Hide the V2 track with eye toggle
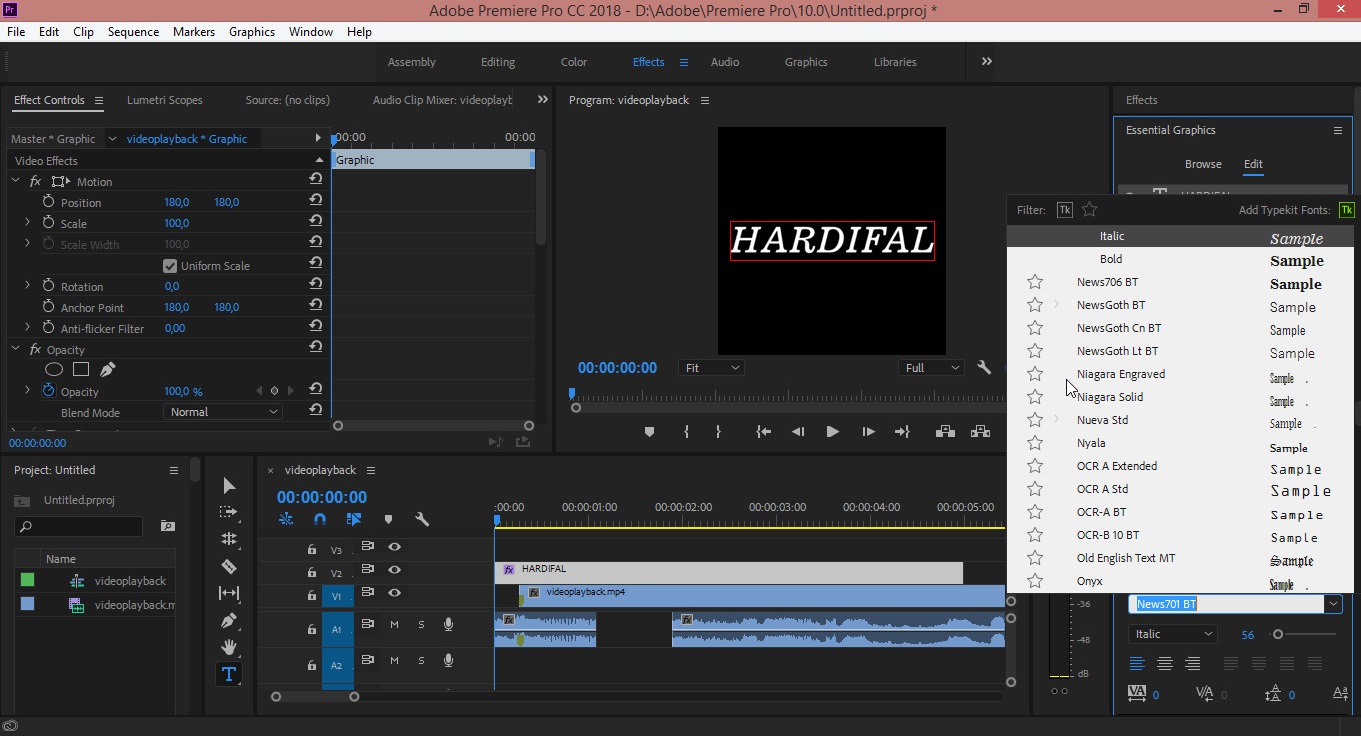 coord(395,570)
